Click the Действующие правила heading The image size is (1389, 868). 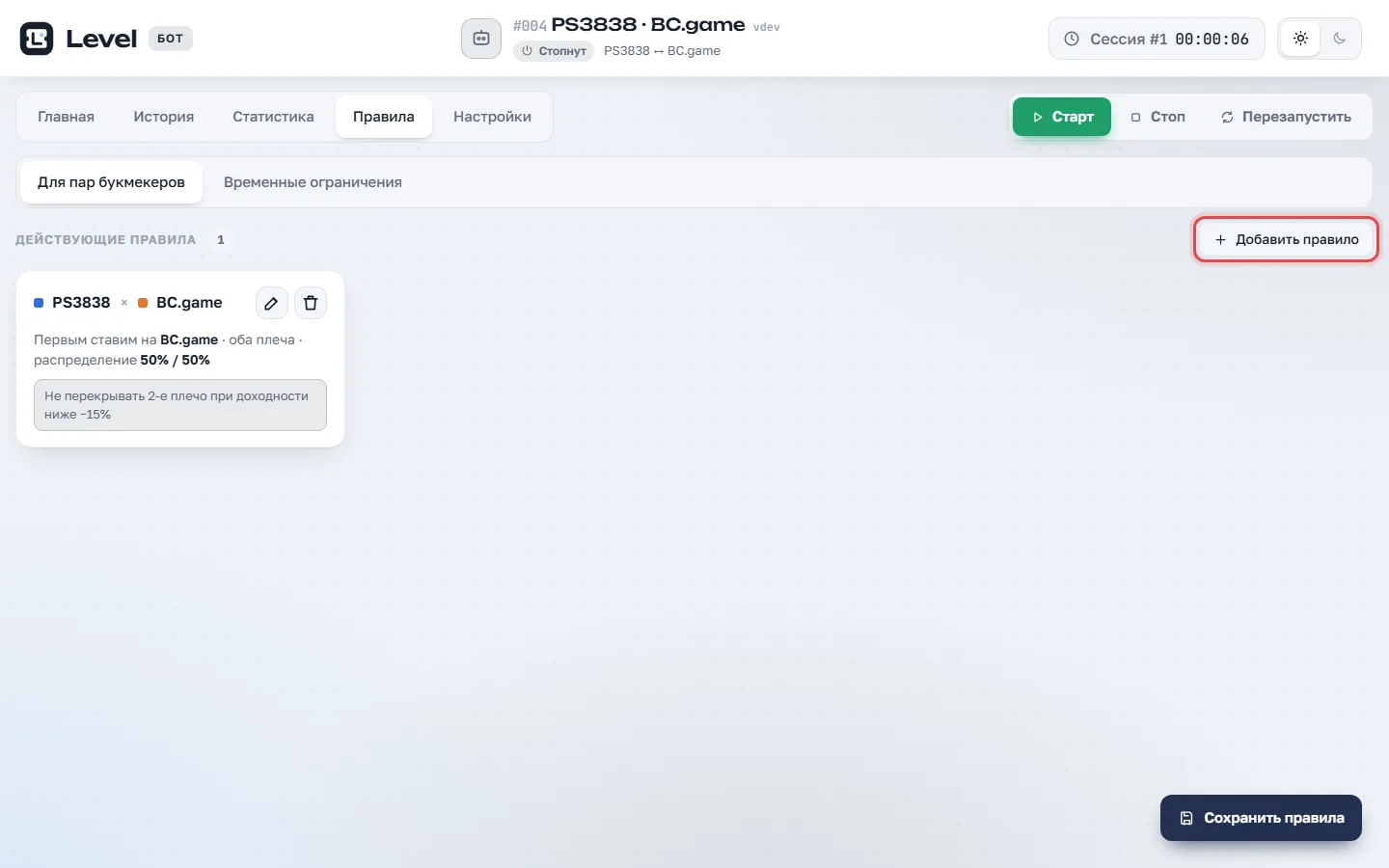[105, 239]
